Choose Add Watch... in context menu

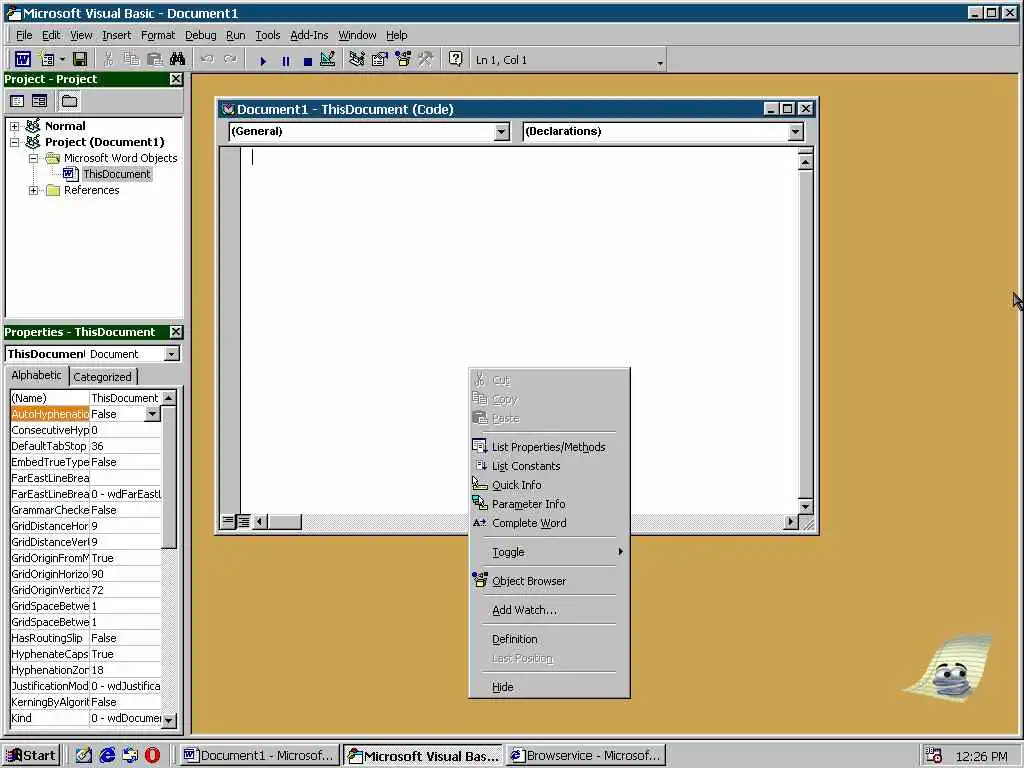coord(549,611)
